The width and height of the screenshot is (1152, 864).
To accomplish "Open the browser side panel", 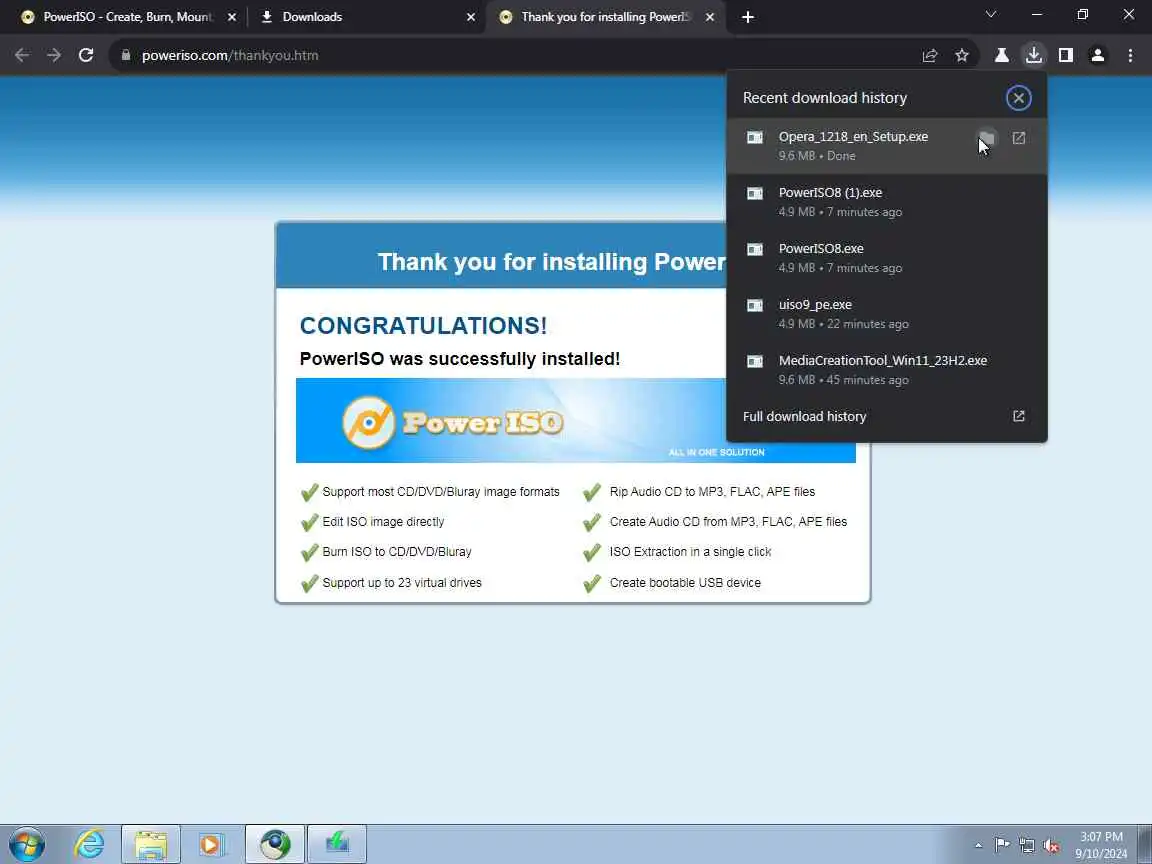I will click(x=1065, y=55).
